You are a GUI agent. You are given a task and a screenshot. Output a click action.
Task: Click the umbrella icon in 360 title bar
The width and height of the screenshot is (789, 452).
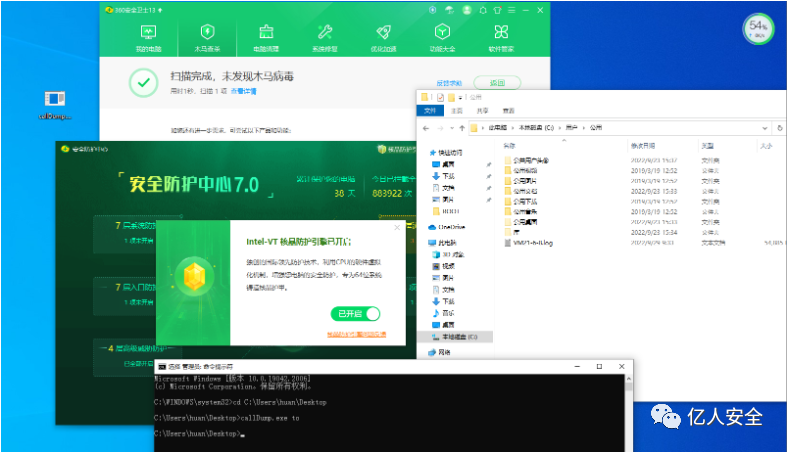click(449, 10)
